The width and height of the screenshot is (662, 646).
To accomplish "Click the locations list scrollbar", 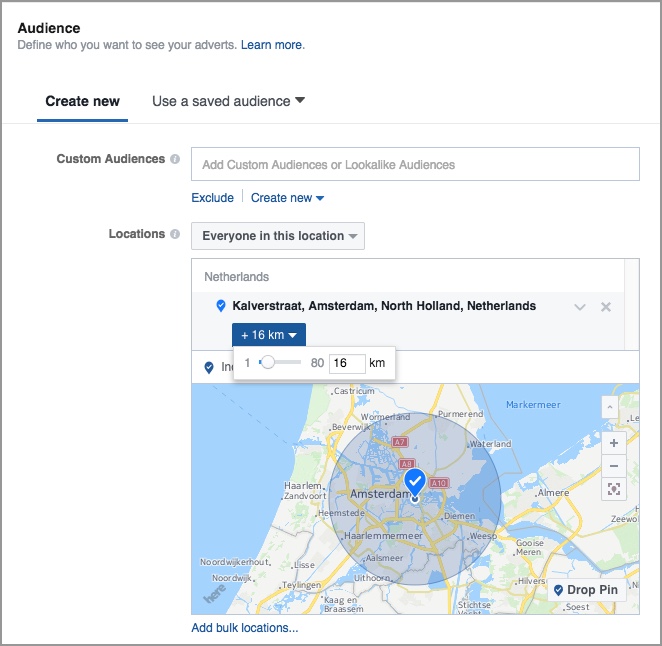I will coord(632,304).
